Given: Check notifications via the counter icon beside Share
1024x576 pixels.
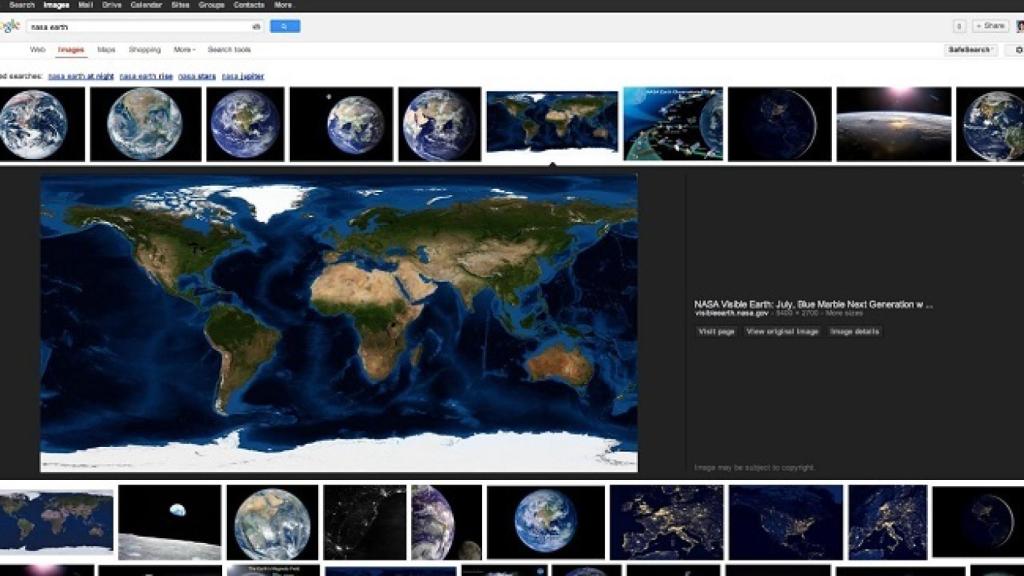Looking at the screenshot, I should point(959,25).
